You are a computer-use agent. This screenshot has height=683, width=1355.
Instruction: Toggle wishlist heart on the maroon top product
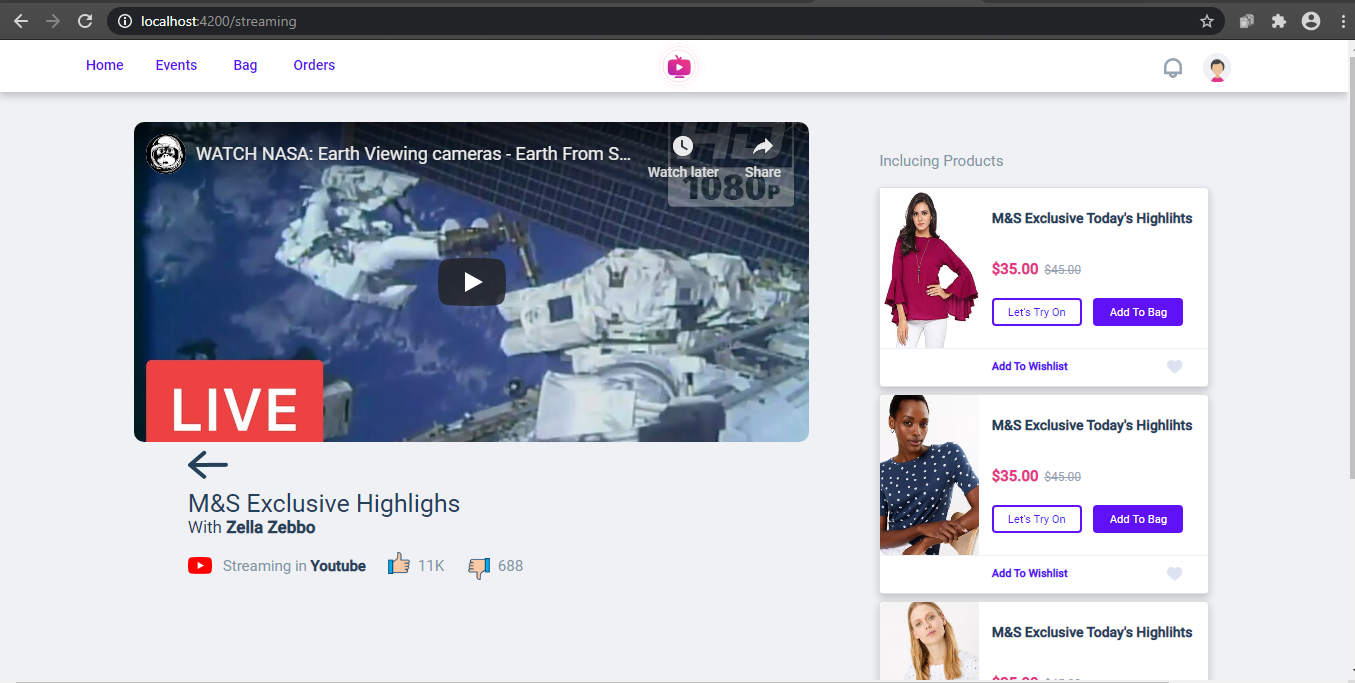pos(1175,367)
